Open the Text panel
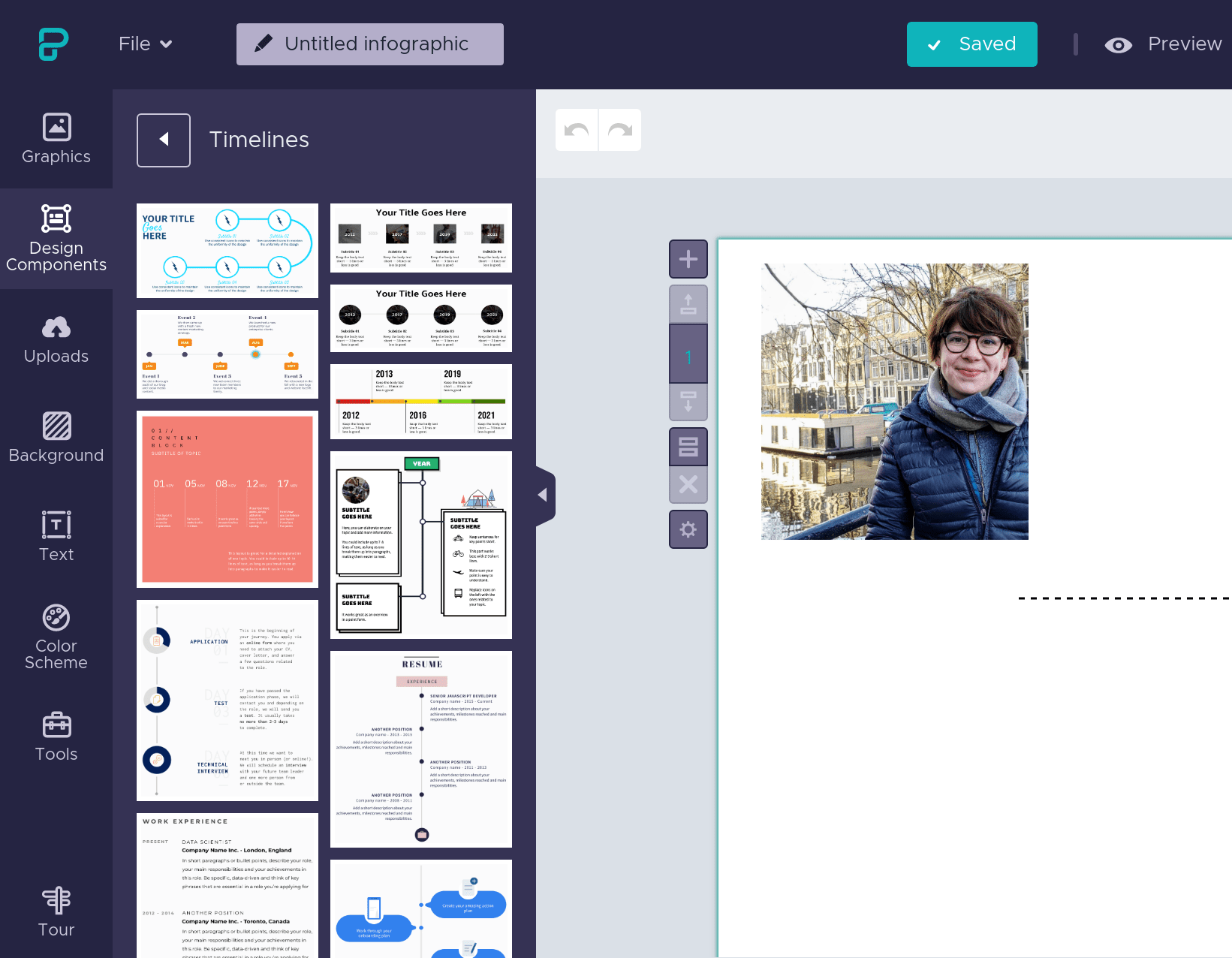Screen dimensions: 1232x958 [x=56, y=537]
